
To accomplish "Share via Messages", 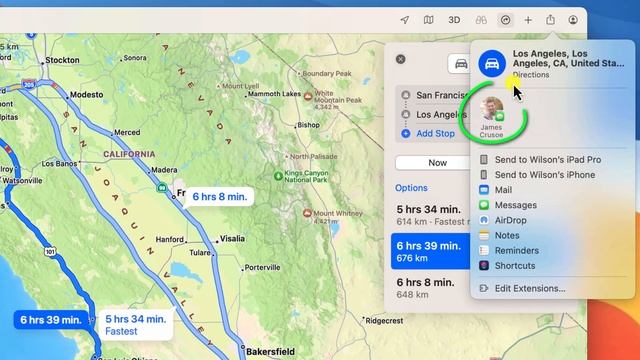I will 516,205.
